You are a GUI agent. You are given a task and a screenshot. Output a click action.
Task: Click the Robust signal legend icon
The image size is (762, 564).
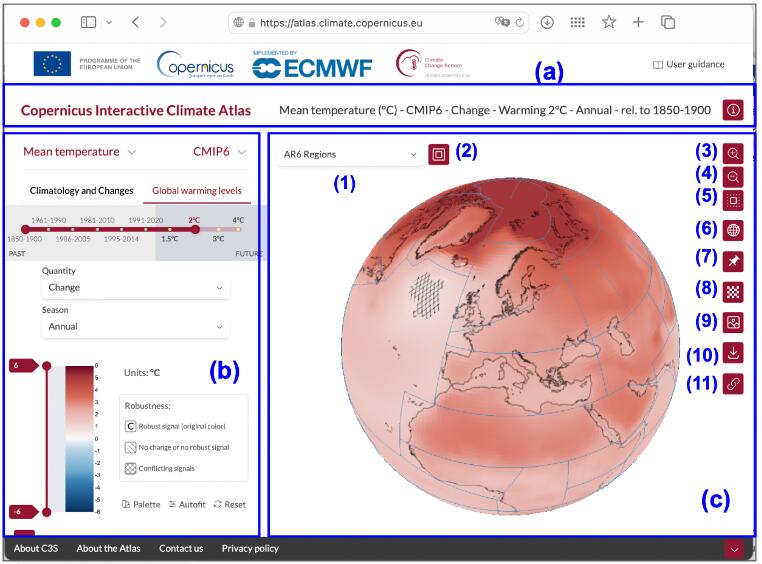click(130, 427)
